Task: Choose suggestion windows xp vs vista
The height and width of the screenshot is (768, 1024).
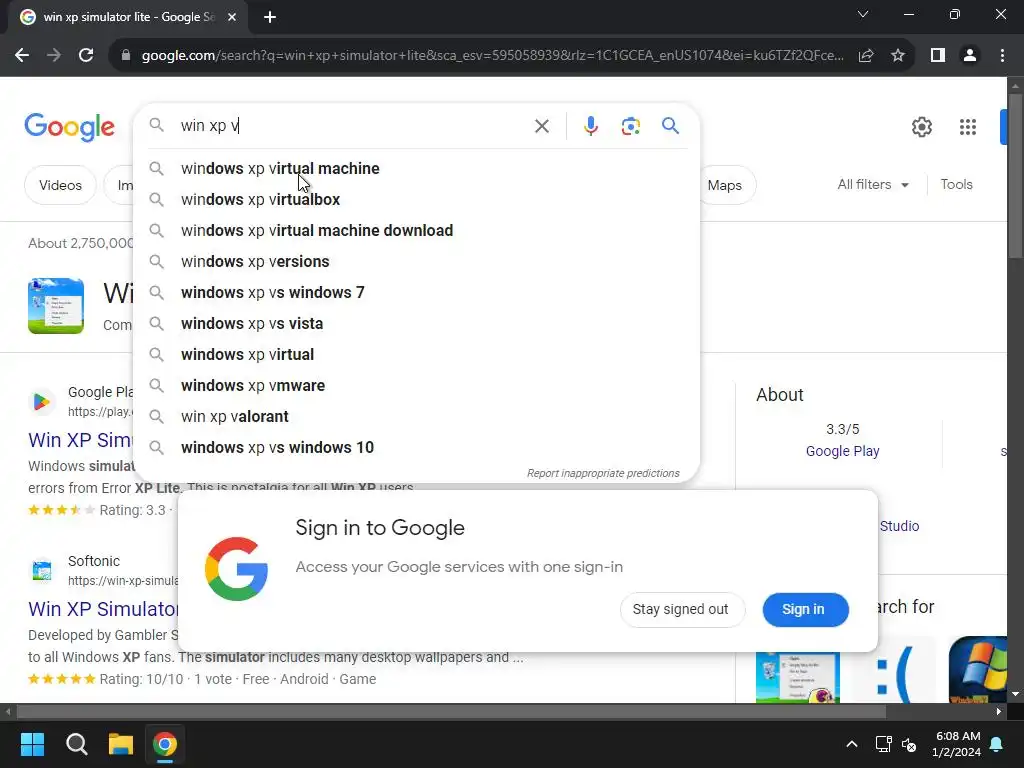Action: coord(416,323)
